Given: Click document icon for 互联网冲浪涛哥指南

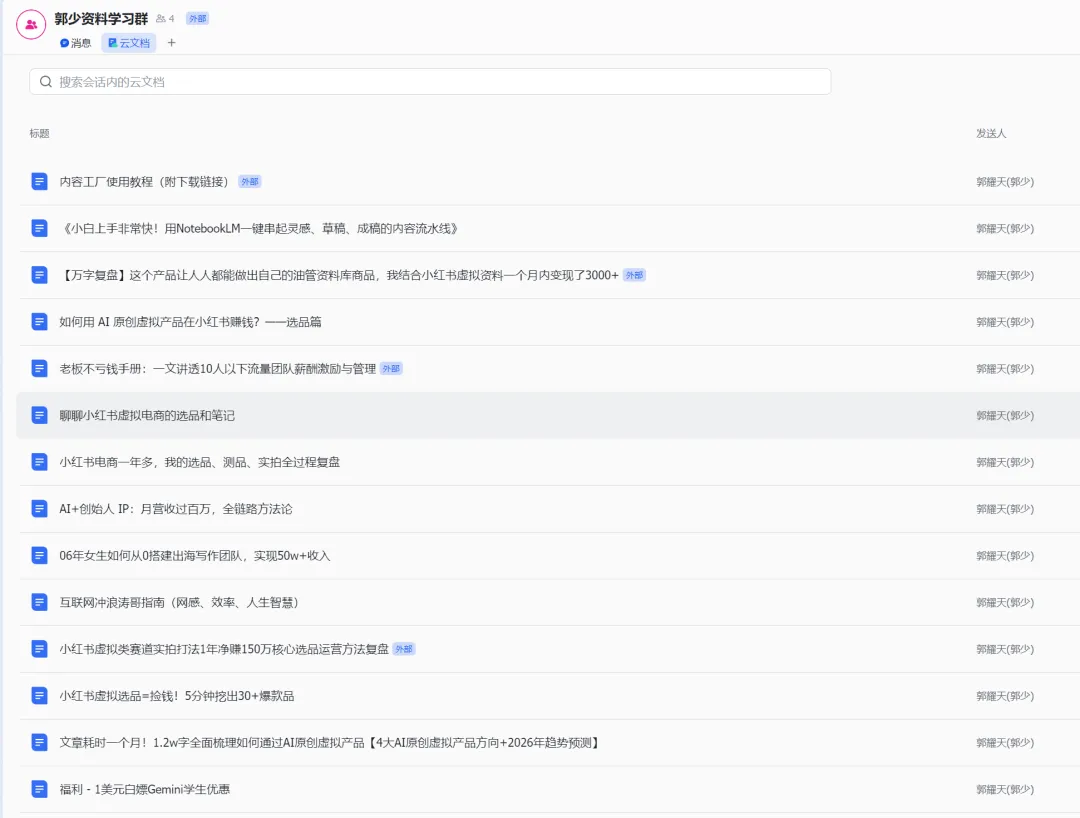Looking at the screenshot, I should tap(39, 602).
